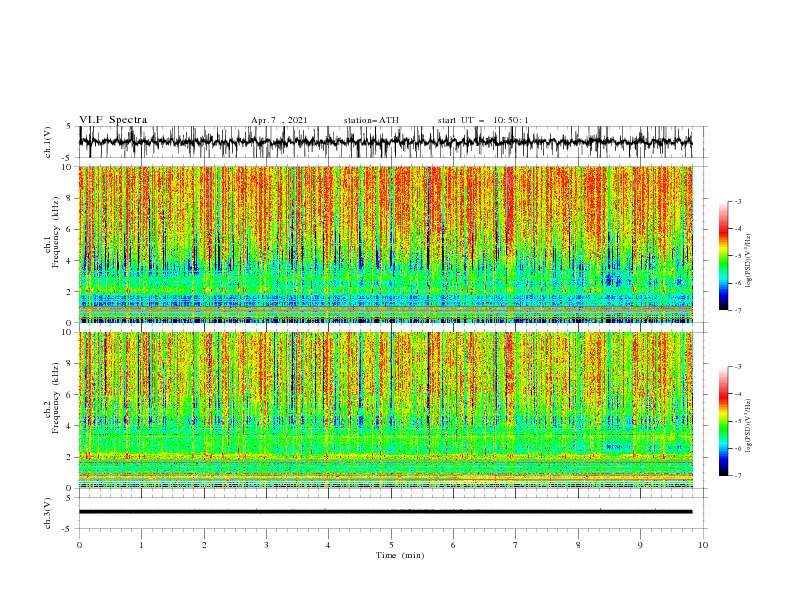792x612 pixels.
Task: Click the 'VLF Spectra' title text
Action: point(113,120)
